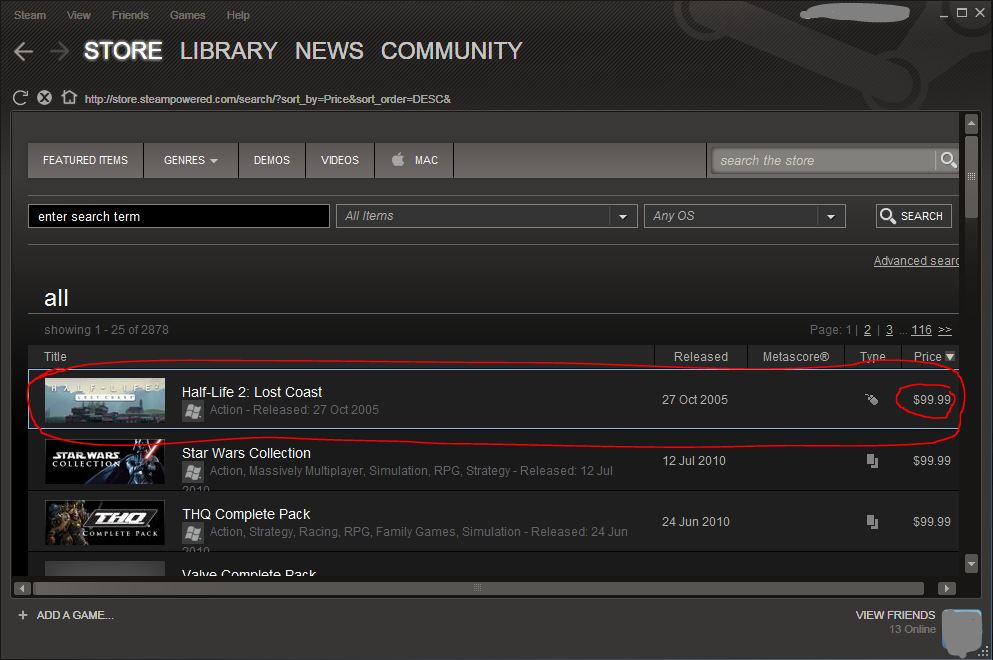Click the package icon on THQ Complete Pack row
Viewport: 993px width, 660px height.
(x=871, y=521)
